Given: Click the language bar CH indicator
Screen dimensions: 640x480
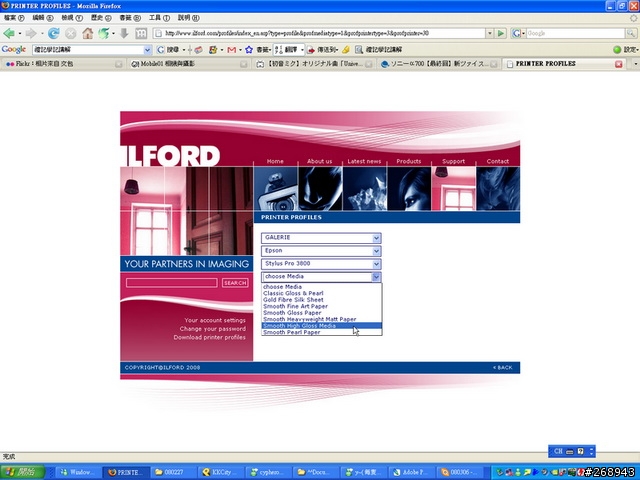Looking at the screenshot, I should coord(558,451).
